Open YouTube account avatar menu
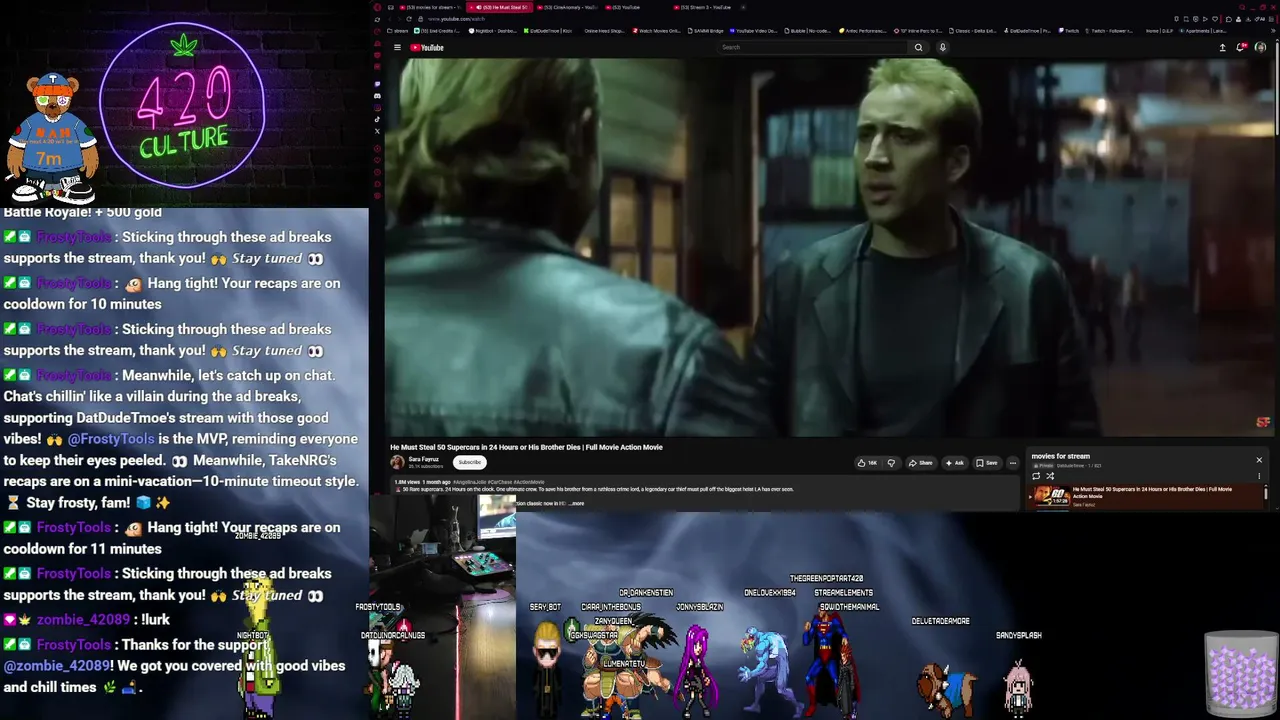This screenshot has width=1280, height=720. click(x=1260, y=47)
